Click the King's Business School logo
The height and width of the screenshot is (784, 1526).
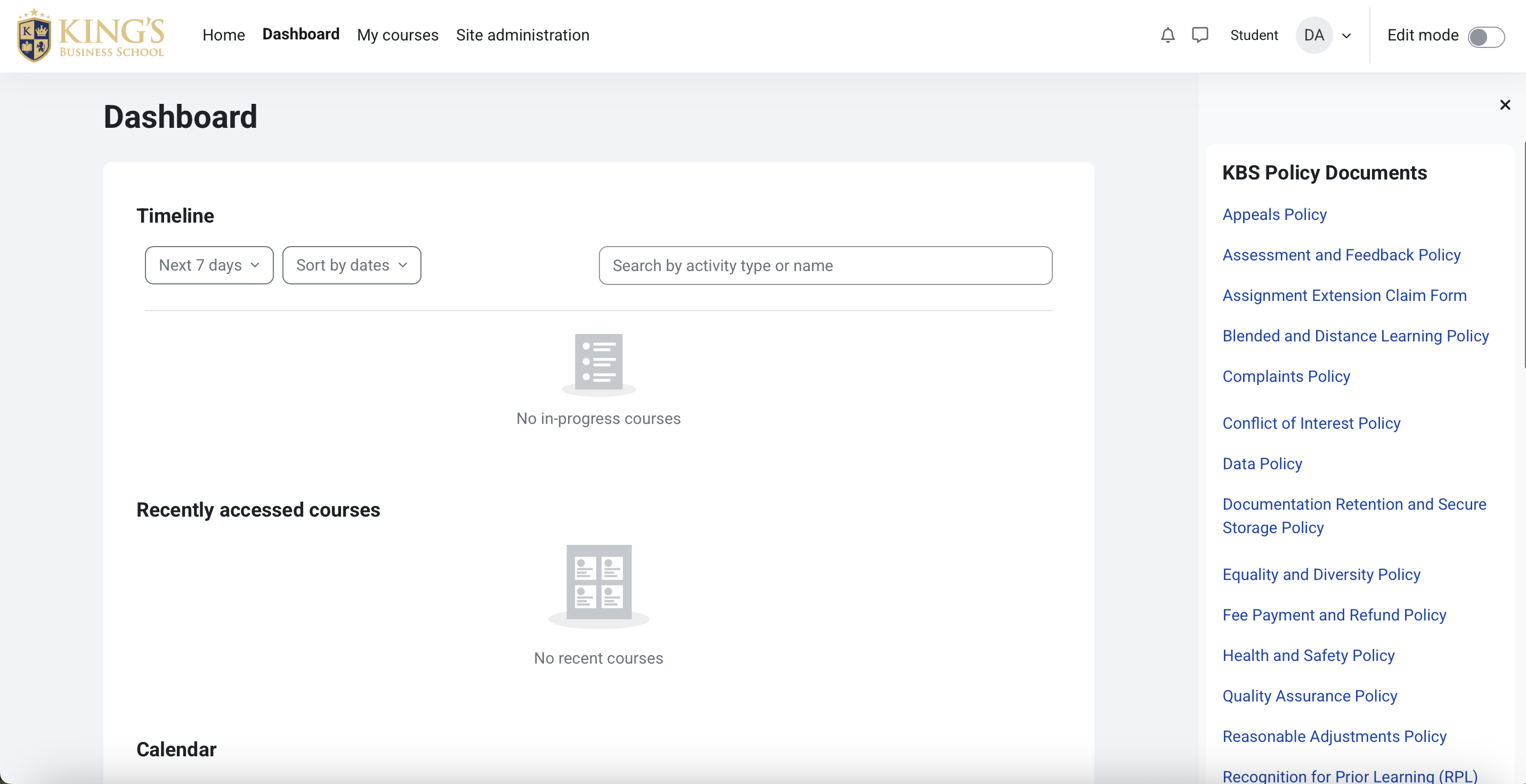pyautogui.click(x=91, y=36)
